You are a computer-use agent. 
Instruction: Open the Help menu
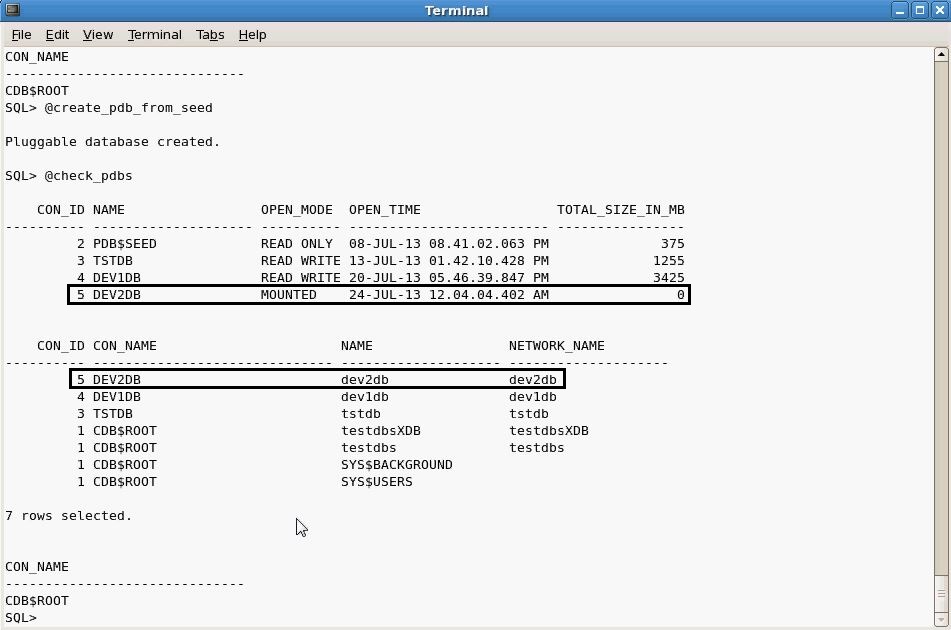(x=252, y=34)
